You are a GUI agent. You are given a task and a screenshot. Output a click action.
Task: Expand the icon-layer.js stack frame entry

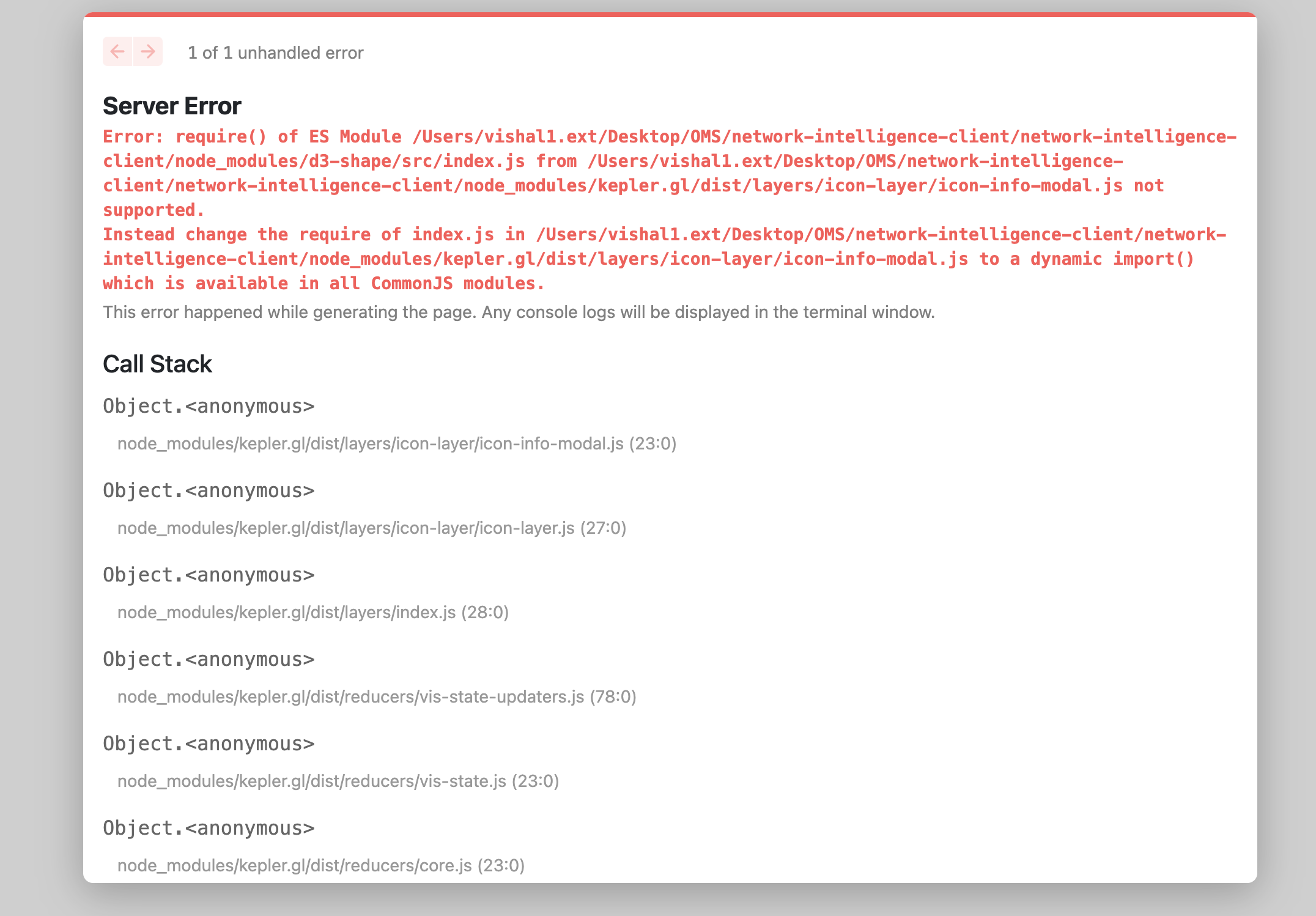[208, 490]
